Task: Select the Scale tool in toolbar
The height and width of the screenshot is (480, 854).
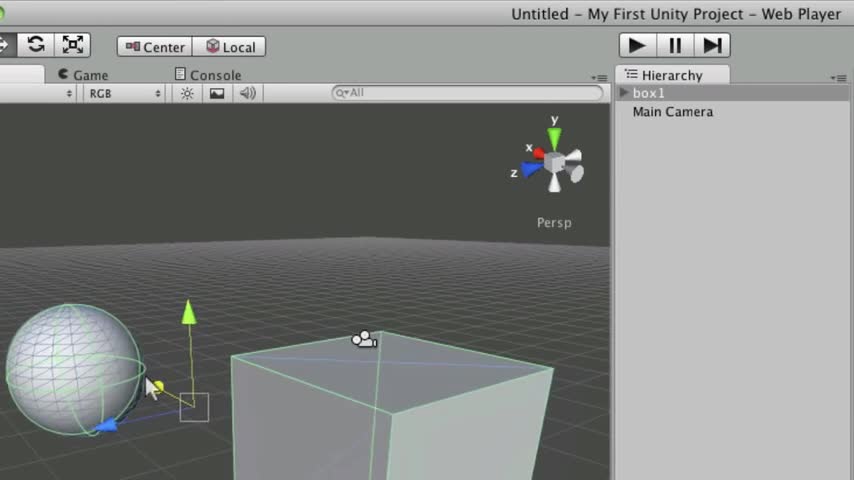Action: click(72, 45)
